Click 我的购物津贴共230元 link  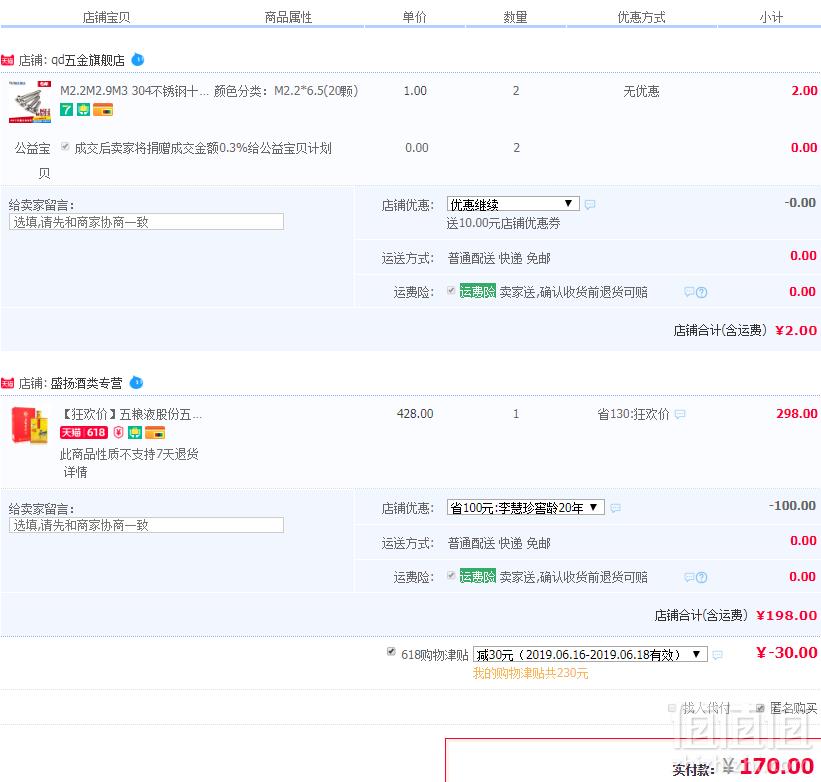click(x=530, y=673)
